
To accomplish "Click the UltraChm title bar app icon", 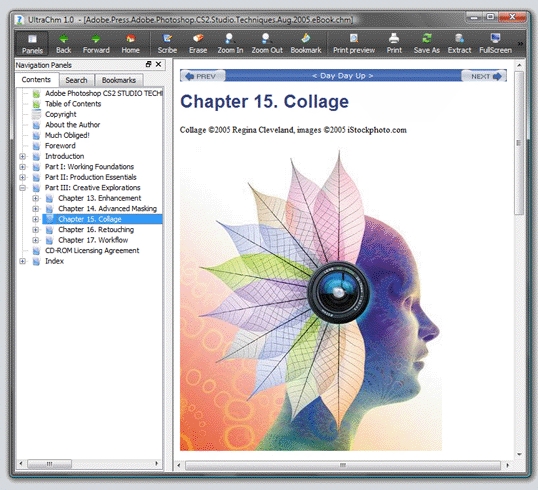I will (20, 20).
